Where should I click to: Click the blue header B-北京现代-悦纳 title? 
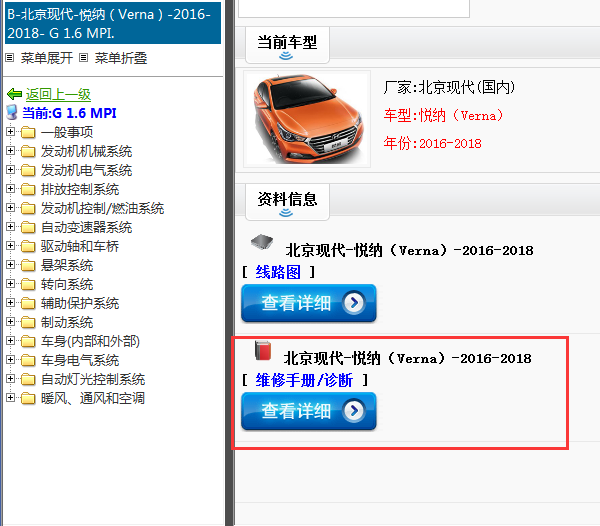[113, 23]
